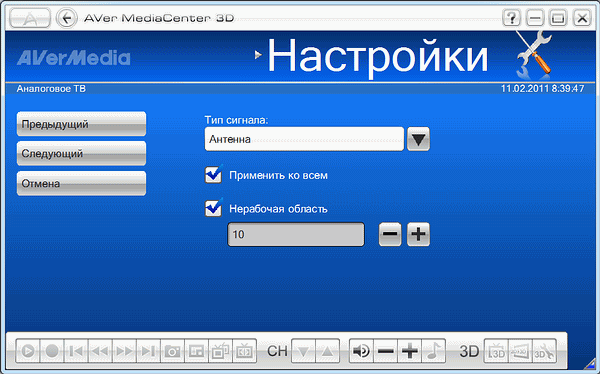Click the 'Следующий' button
600x374 pixels.
(x=82, y=154)
